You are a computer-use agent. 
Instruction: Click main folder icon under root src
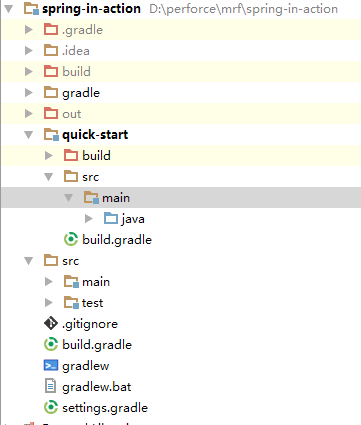(x=71, y=282)
